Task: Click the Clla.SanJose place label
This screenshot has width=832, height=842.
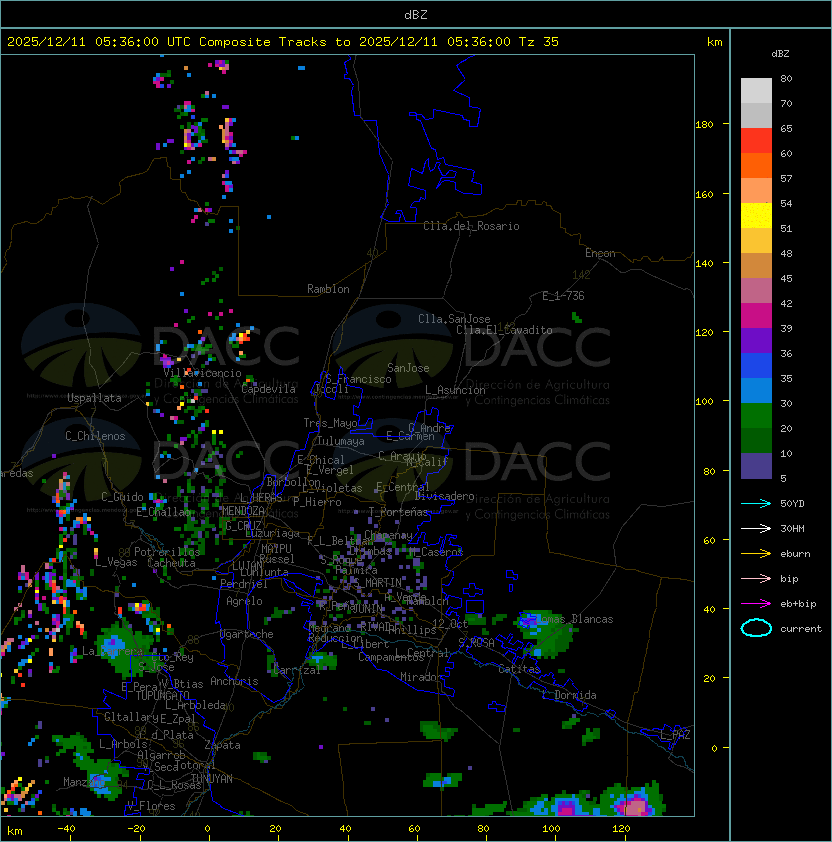Action: click(x=454, y=319)
